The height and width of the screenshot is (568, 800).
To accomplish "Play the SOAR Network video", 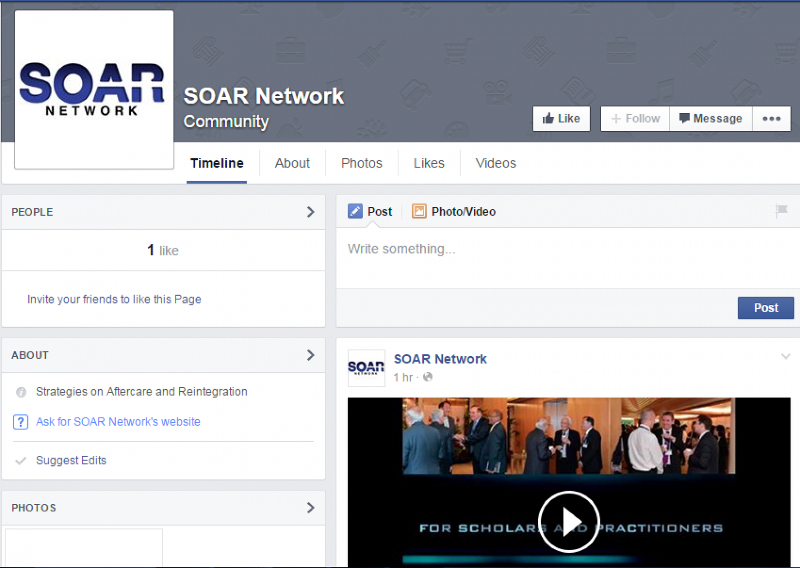I will (x=569, y=521).
